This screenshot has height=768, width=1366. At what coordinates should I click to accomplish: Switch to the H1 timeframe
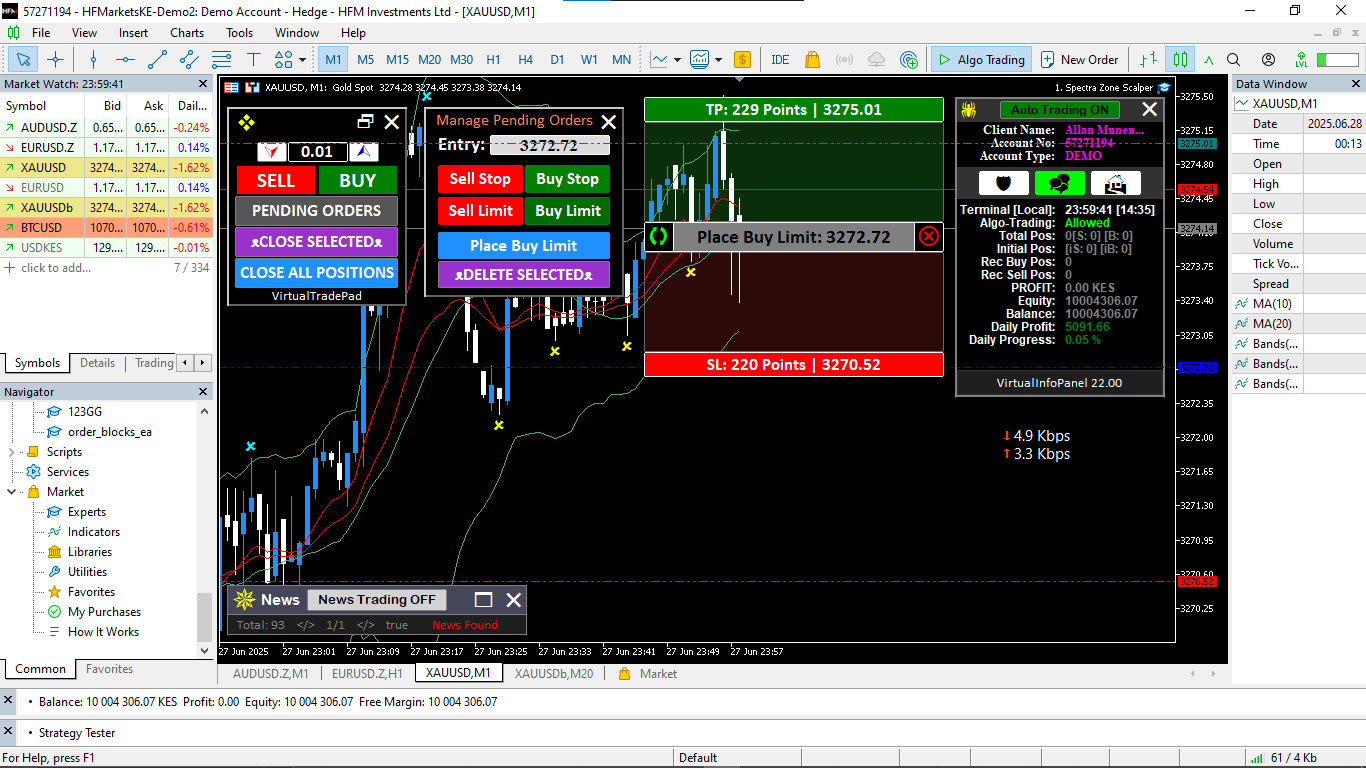[493, 59]
